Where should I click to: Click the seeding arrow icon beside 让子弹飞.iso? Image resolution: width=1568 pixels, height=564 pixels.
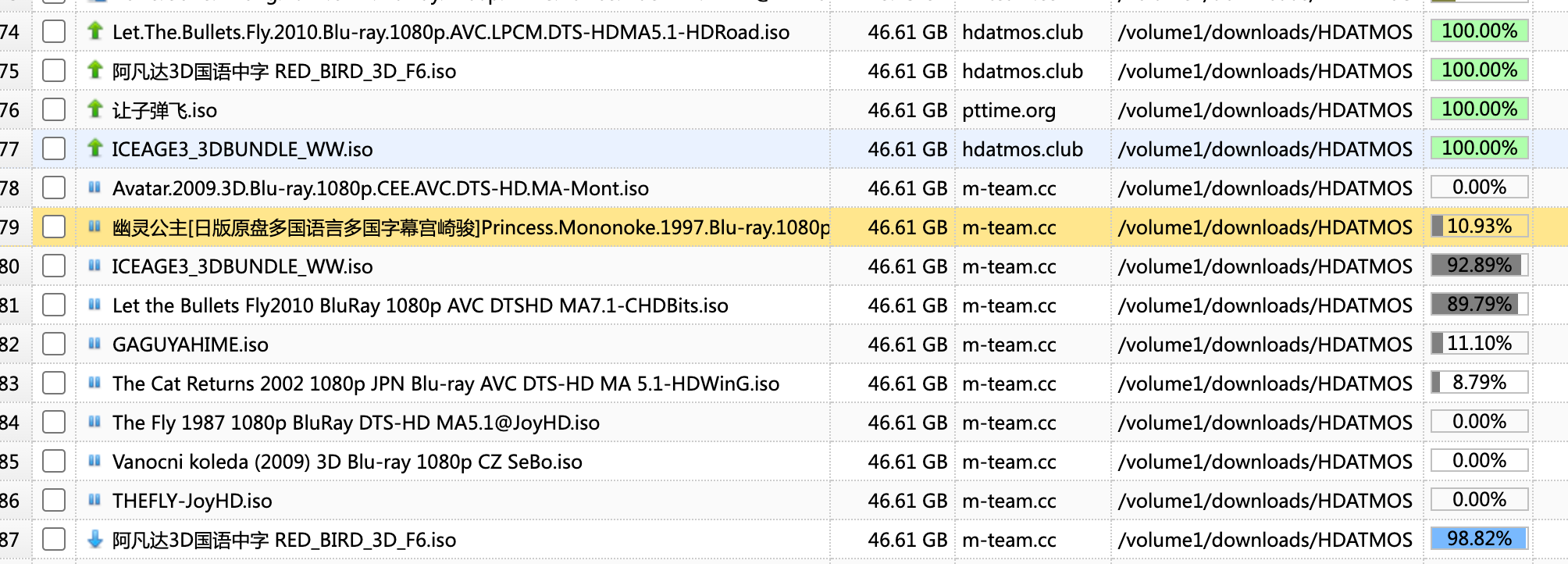(95, 109)
